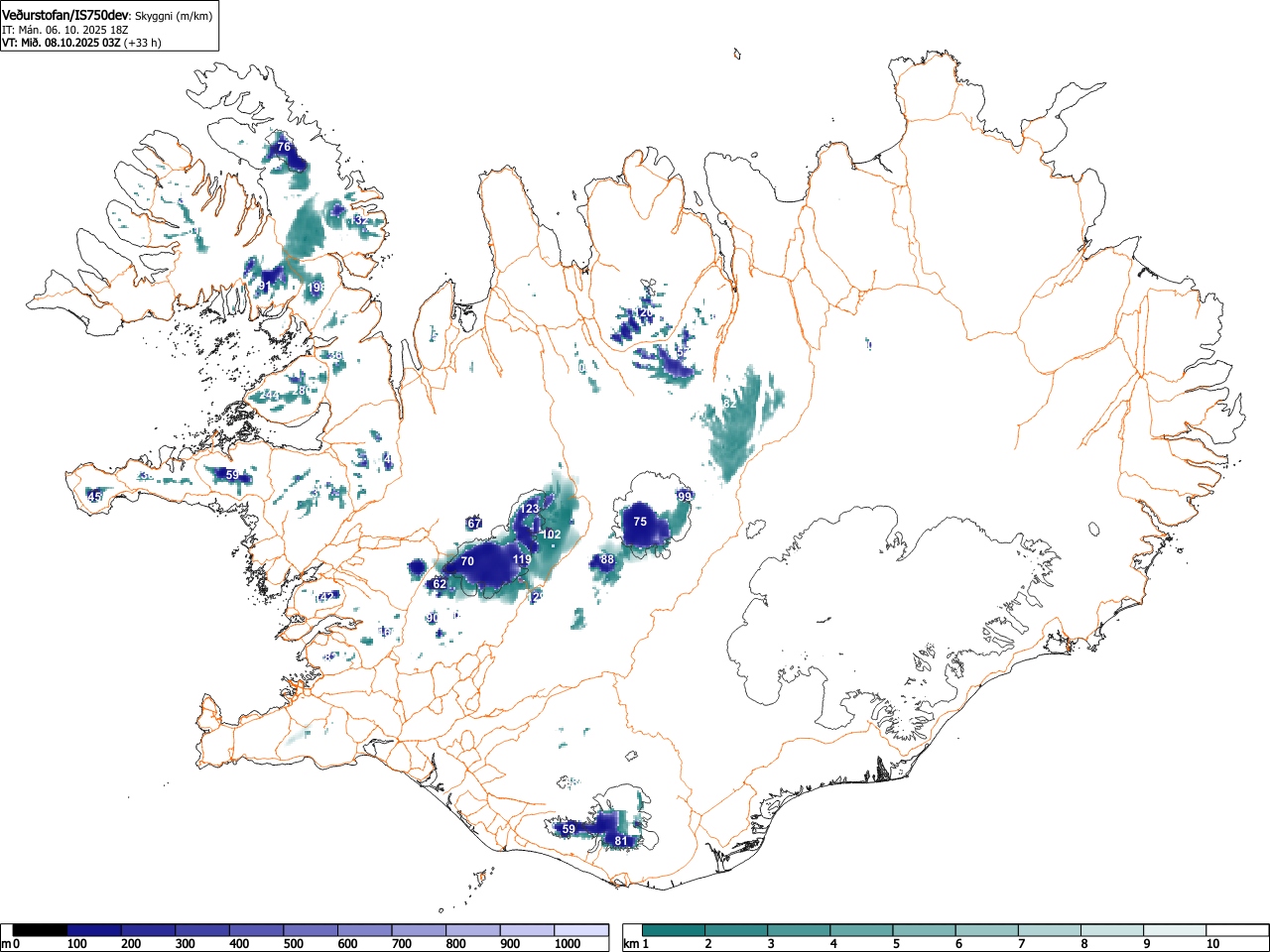
Task: Click the '90' visibility value on the map
Action: tap(433, 618)
